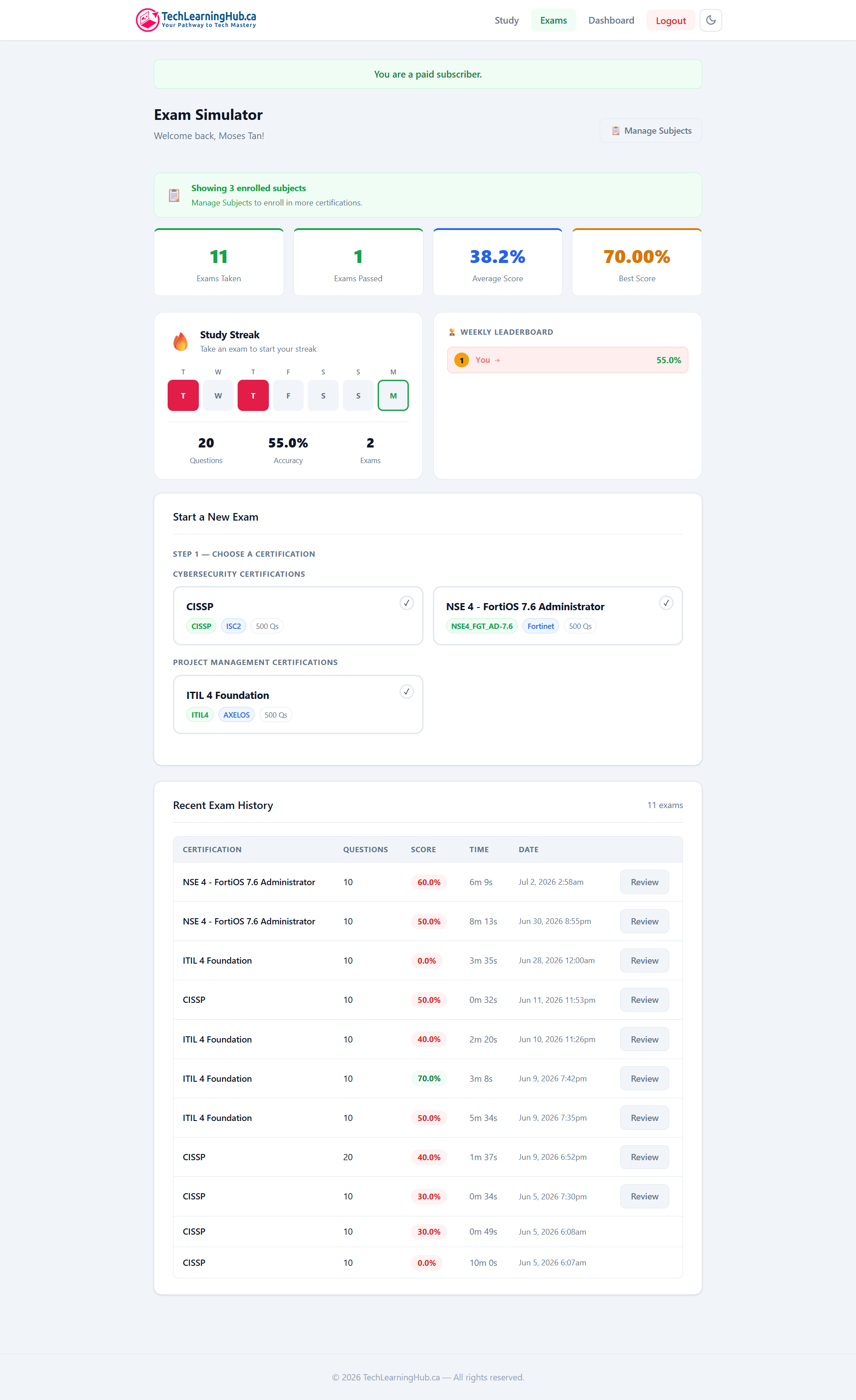Click the NSE4_FGT_AD-7.6 tag
The image size is (856, 1400).
pos(482,626)
